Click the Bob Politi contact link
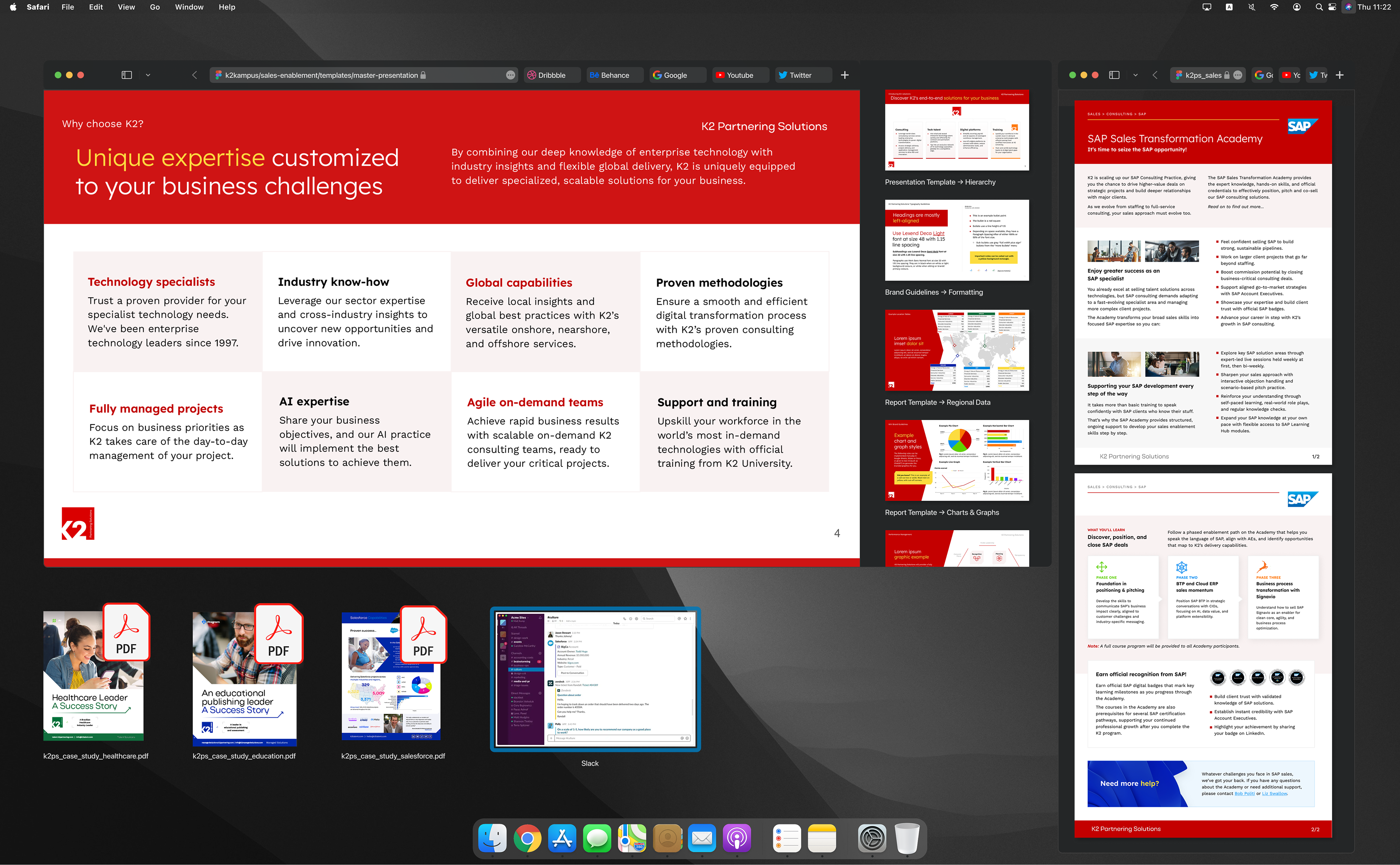The image size is (1400, 865). pyautogui.click(x=1244, y=794)
